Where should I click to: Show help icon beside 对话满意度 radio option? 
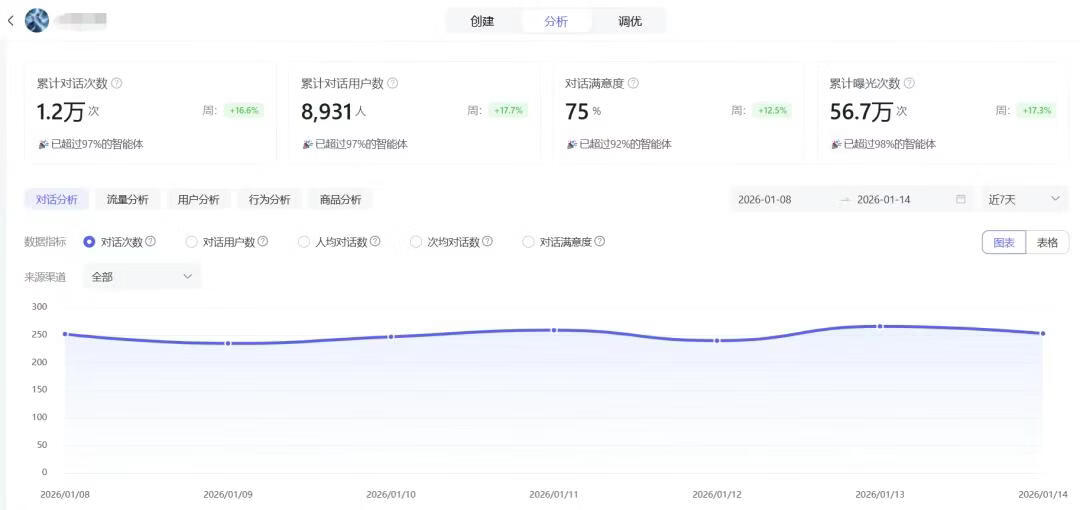[599, 242]
